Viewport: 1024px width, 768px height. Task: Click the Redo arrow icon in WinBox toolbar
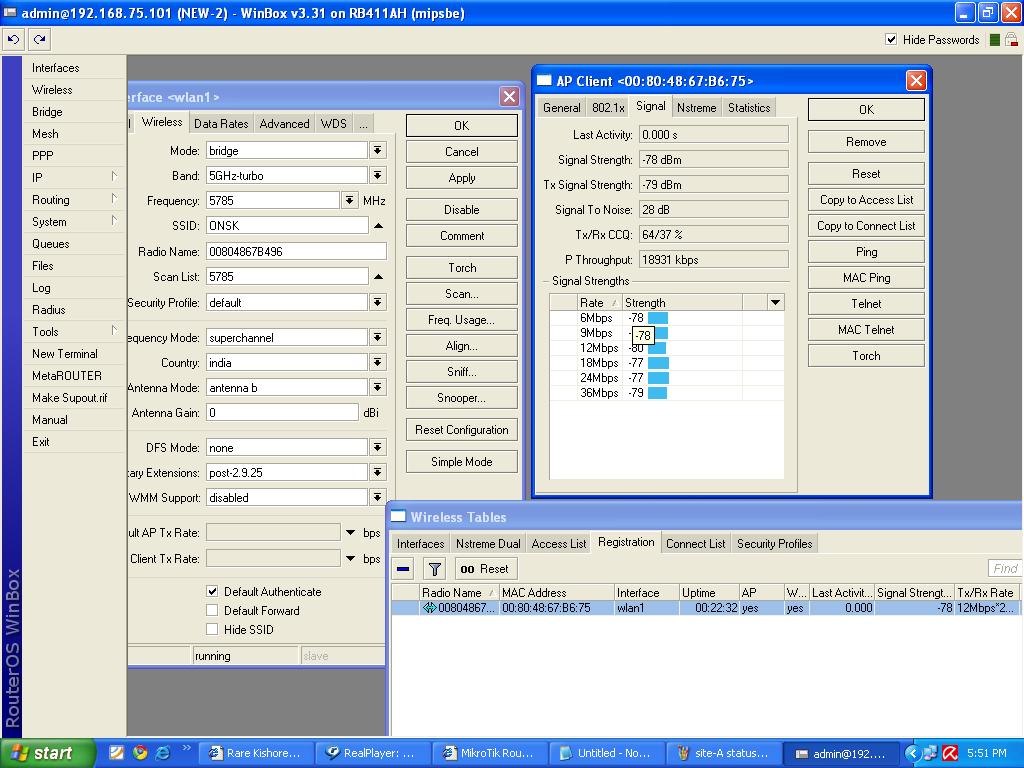(38, 39)
